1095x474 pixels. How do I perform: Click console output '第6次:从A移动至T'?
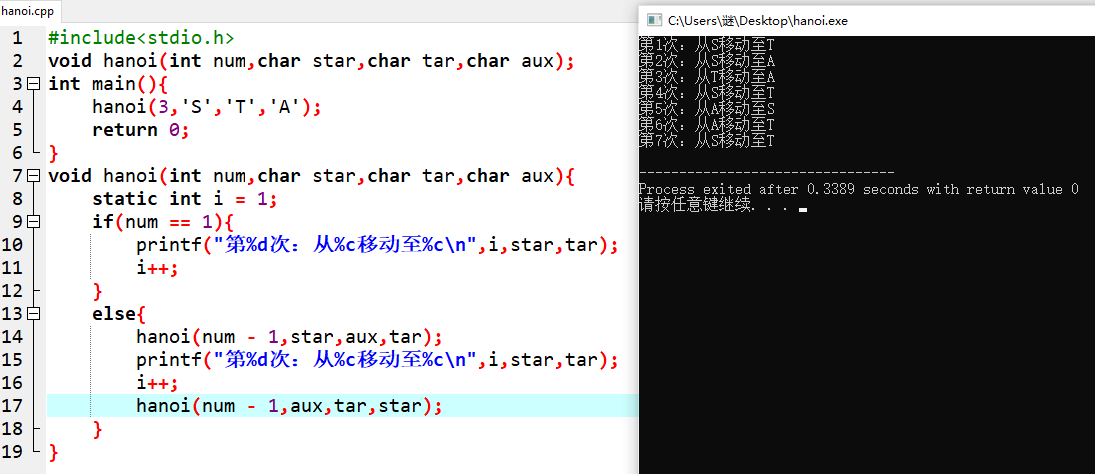pyautogui.click(x=707, y=125)
